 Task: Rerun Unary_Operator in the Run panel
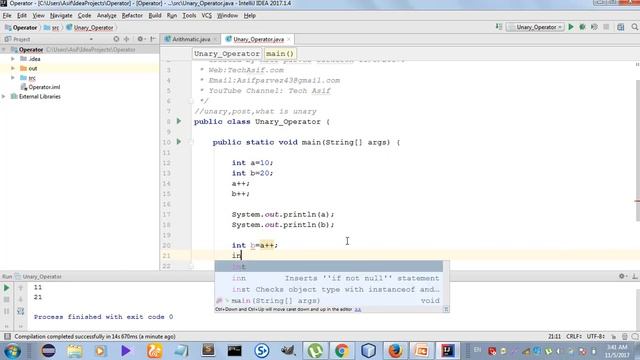7,288
